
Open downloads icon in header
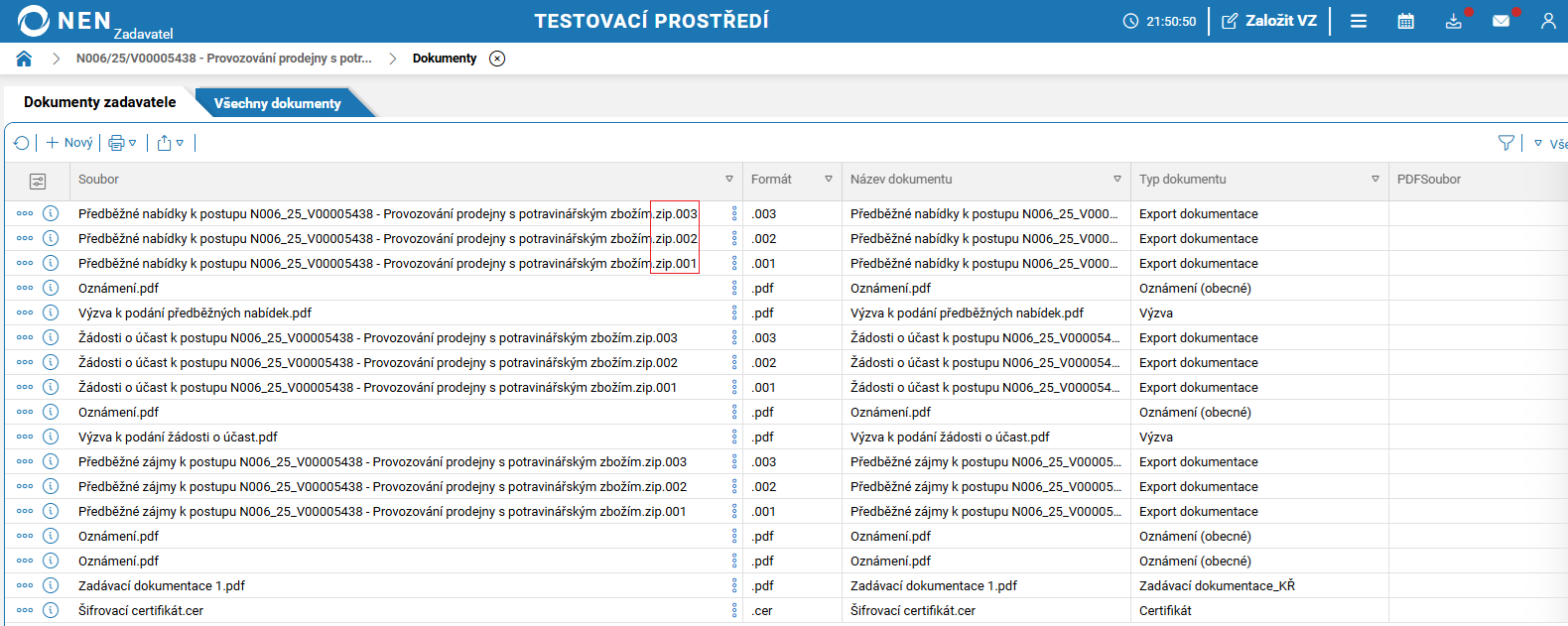1453,21
